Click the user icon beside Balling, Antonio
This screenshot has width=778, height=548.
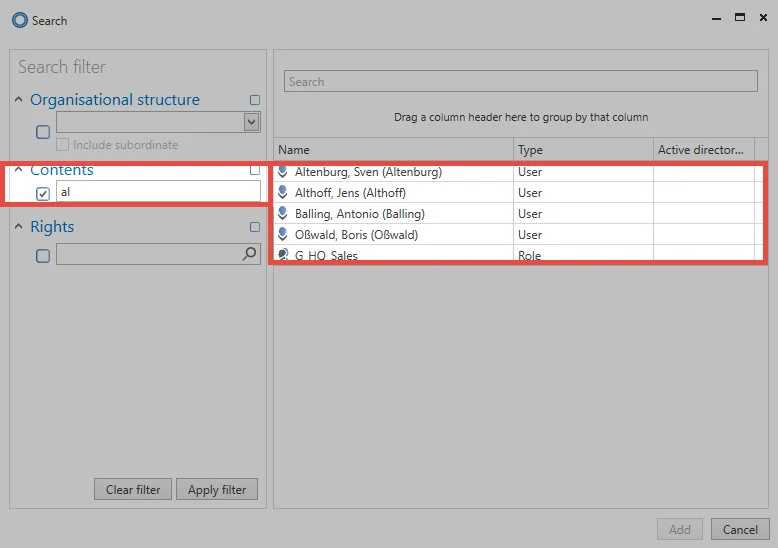coord(283,213)
